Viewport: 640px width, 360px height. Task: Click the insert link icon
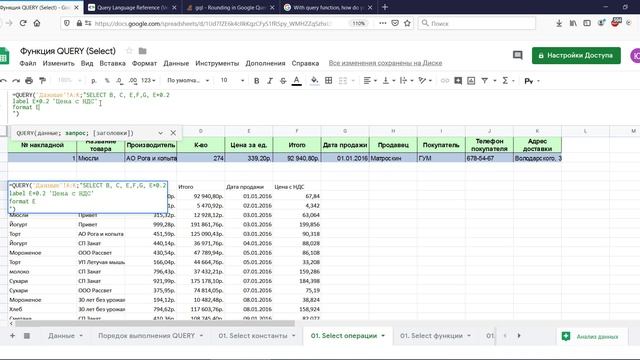point(445,81)
